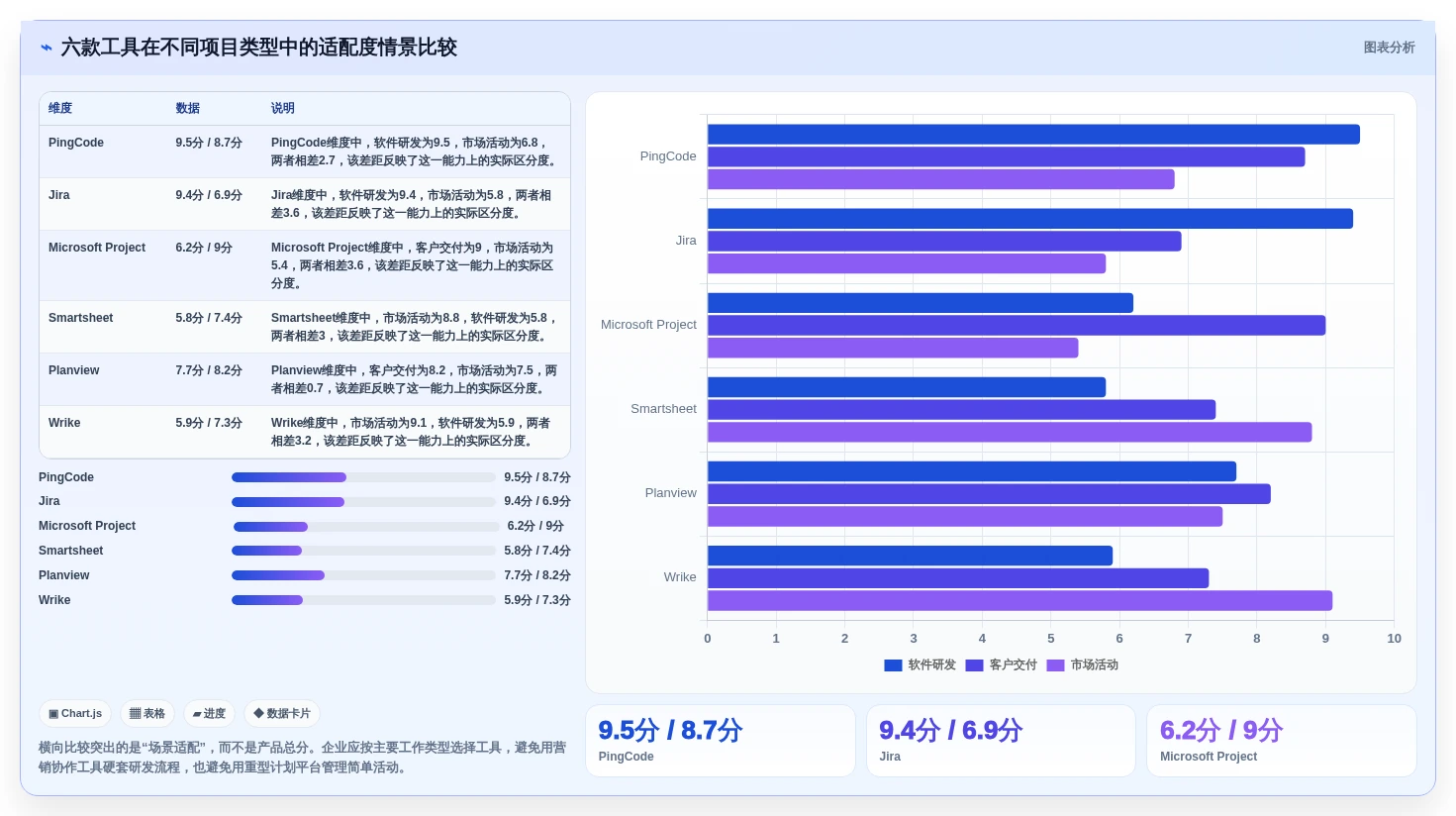Click the Smartsheet progress bar
The height and width of the screenshot is (816, 1456).
pyautogui.click(x=363, y=551)
